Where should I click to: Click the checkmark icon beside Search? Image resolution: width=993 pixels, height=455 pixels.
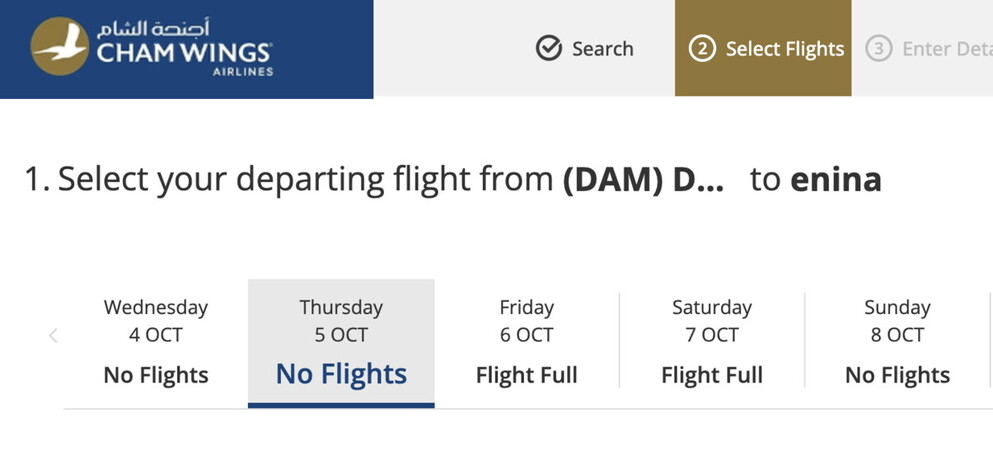click(x=549, y=48)
